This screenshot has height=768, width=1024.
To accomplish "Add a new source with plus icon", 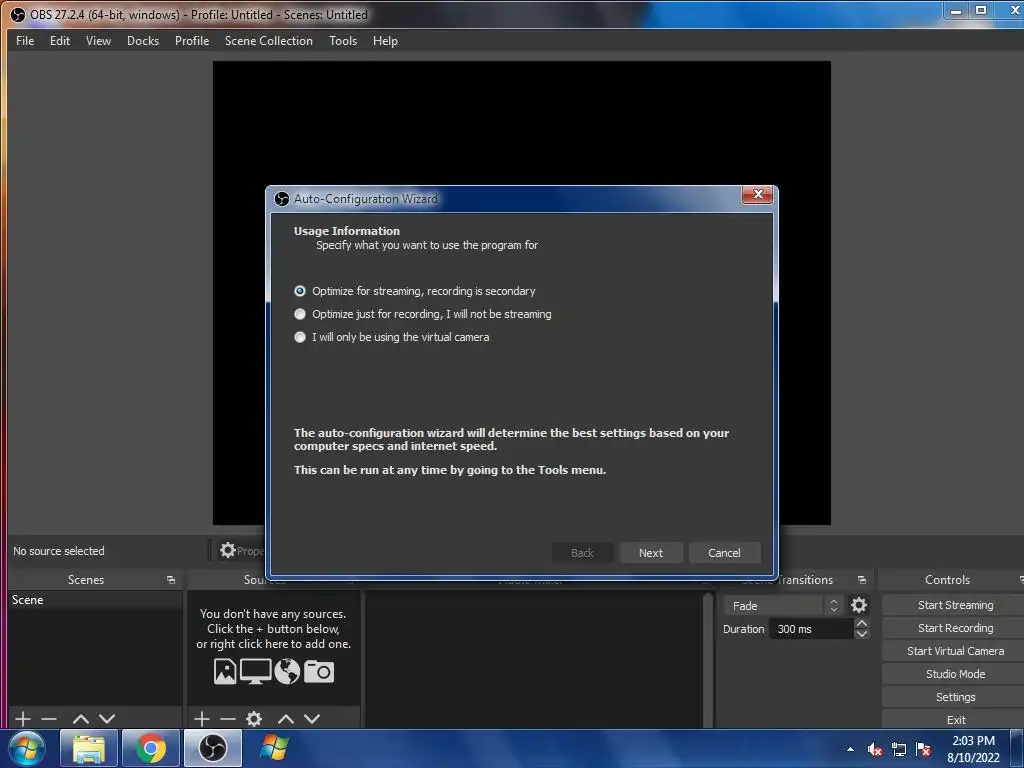I will pos(202,718).
